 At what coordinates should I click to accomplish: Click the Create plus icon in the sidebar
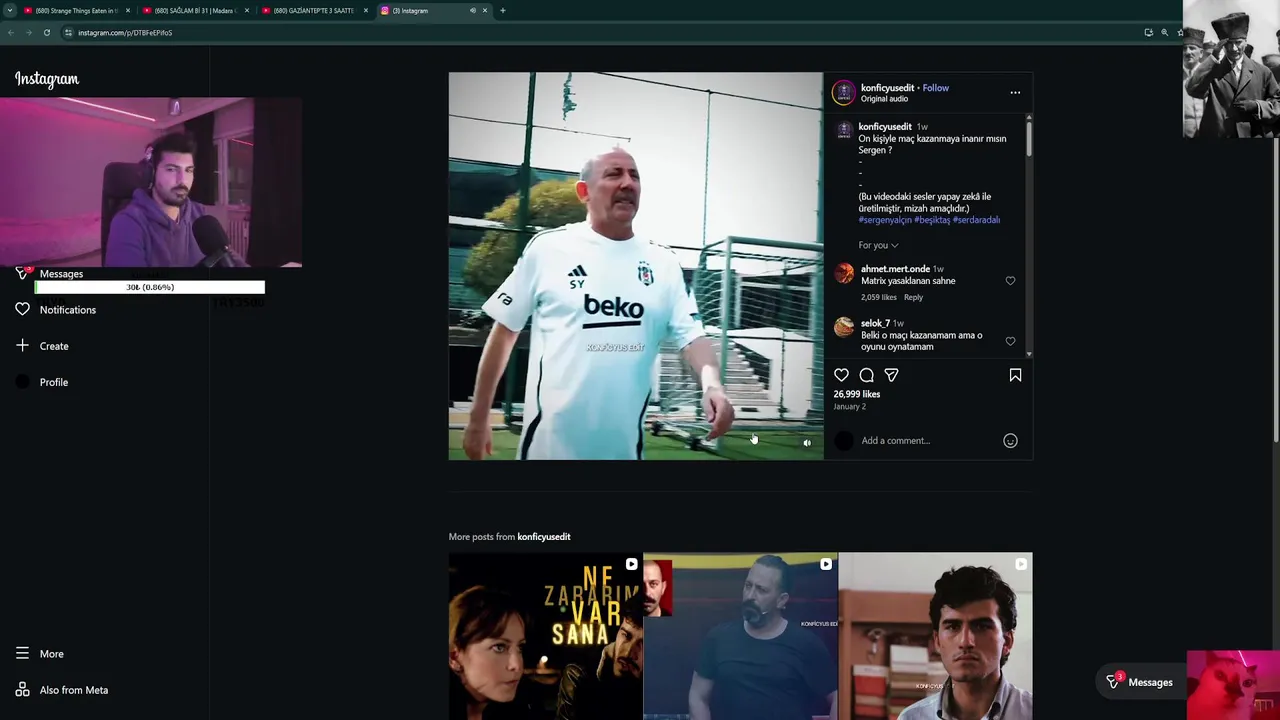point(22,346)
